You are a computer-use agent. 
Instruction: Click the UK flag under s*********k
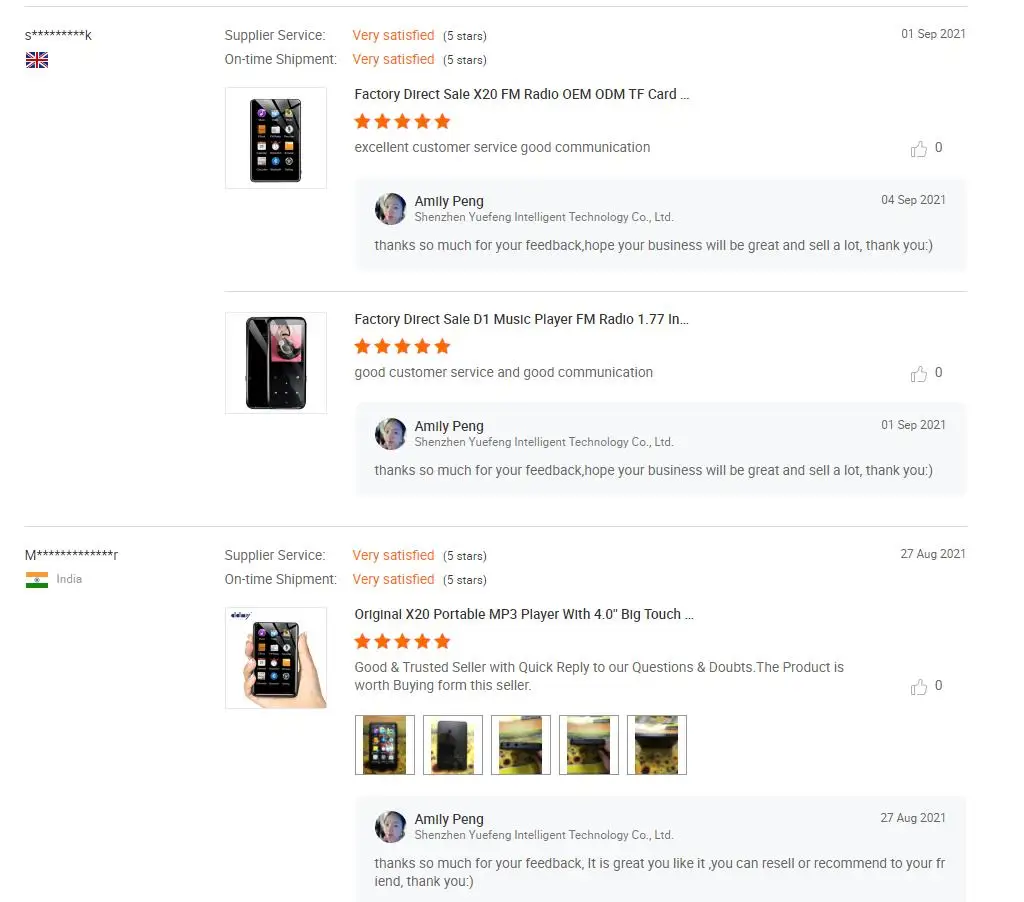coord(37,60)
